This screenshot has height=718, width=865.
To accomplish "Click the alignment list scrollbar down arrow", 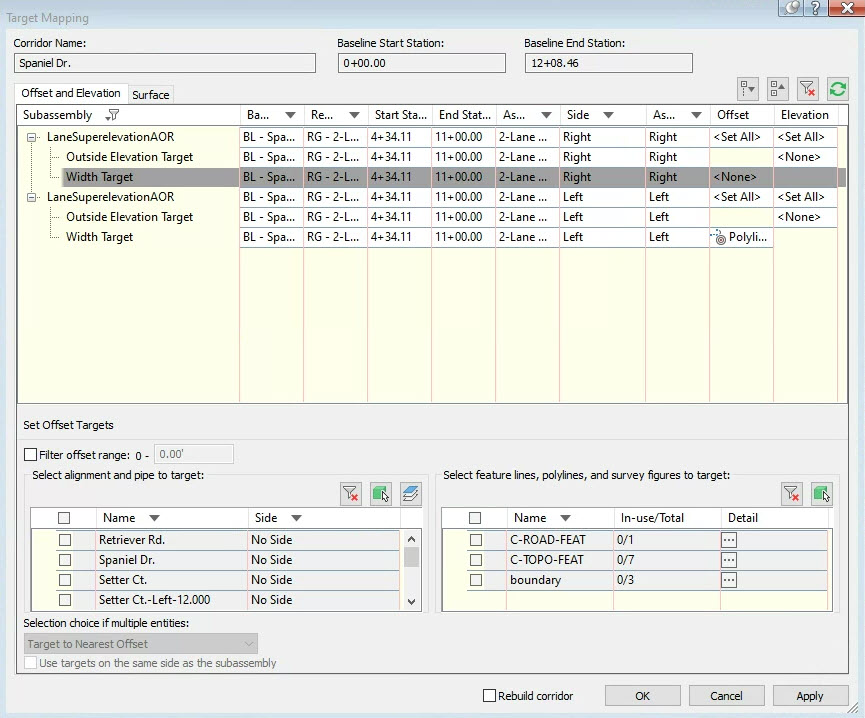I will pyautogui.click(x=411, y=602).
